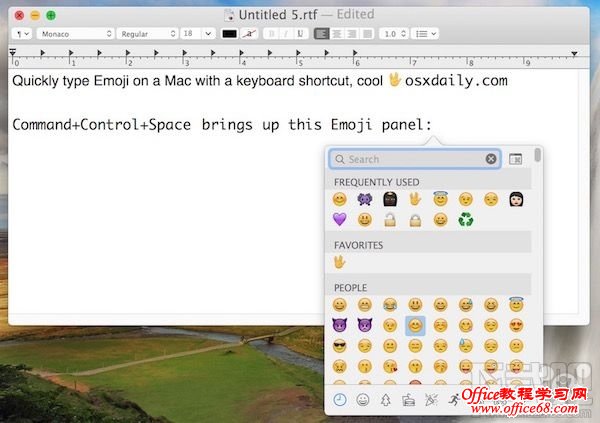600x423 pixels.
Task: Switch to the Nature tree category
Action: click(386, 400)
